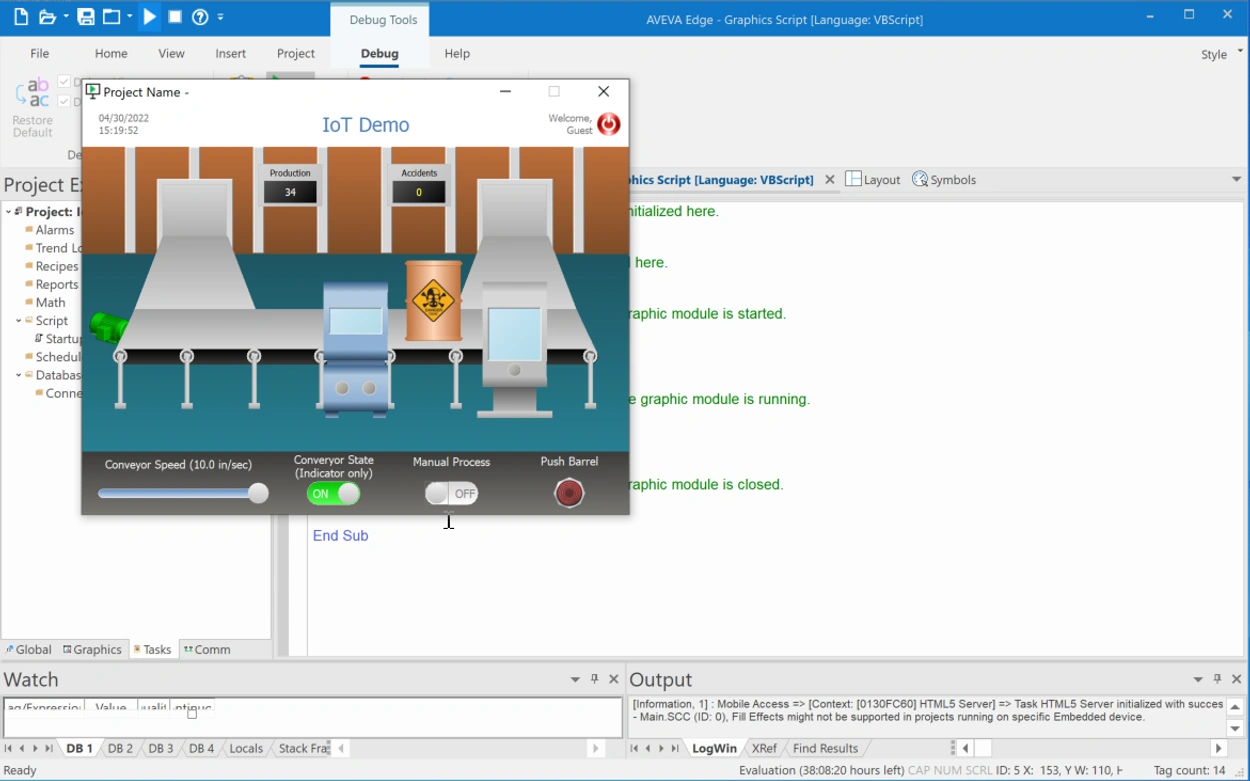Toggle the Conveyor State ON switch
This screenshot has width=1250, height=781.
[x=333, y=493]
